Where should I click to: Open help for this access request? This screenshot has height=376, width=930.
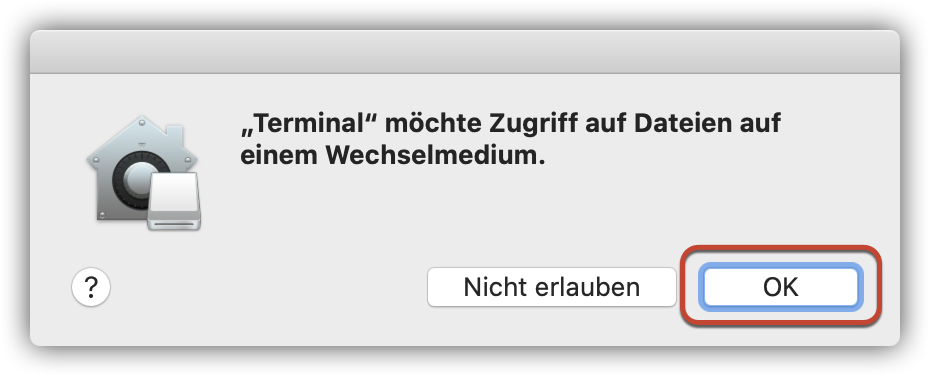coord(91,287)
